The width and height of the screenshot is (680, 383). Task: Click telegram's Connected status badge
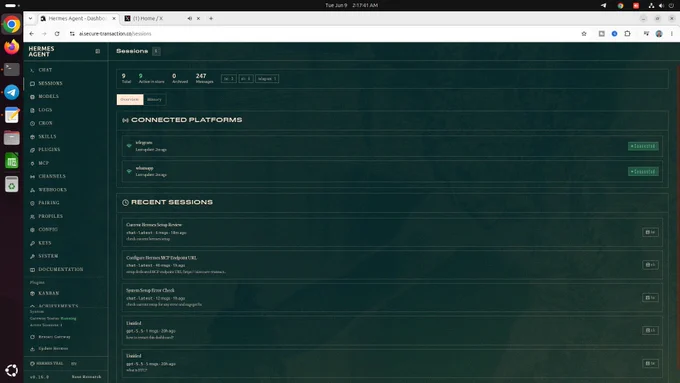pos(643,146)
